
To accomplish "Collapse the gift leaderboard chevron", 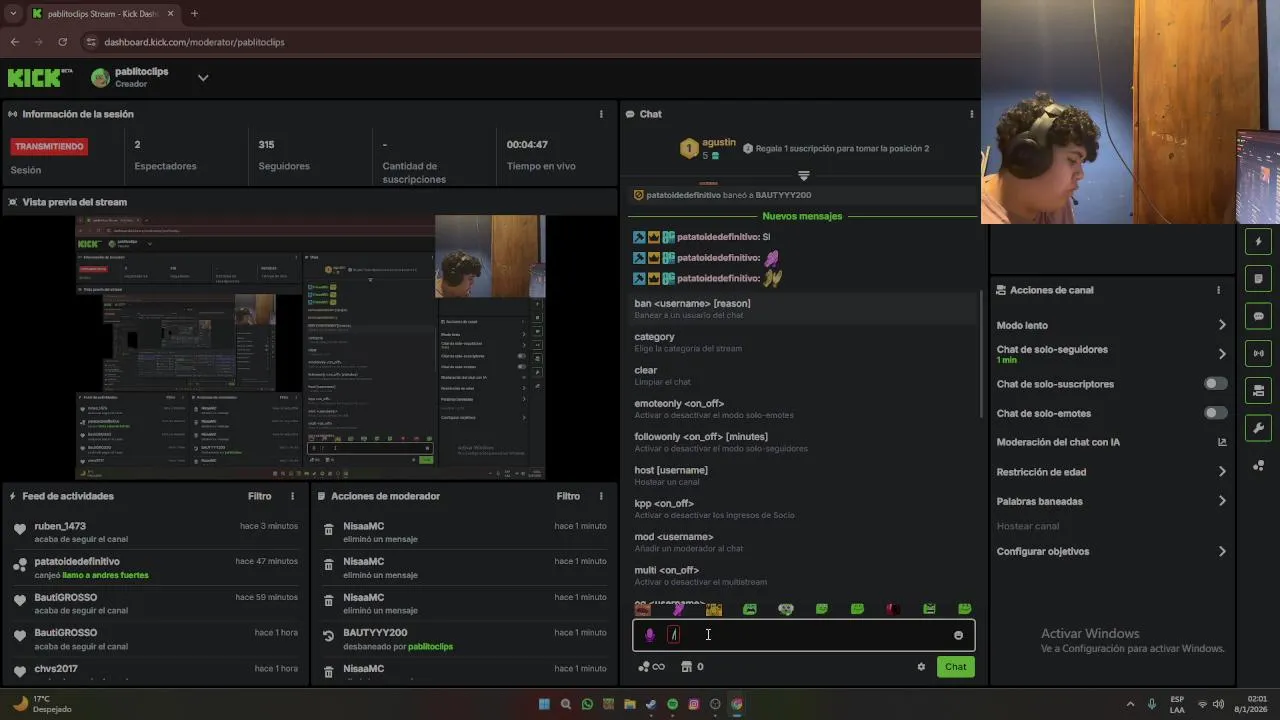I will tap(804, 176).
